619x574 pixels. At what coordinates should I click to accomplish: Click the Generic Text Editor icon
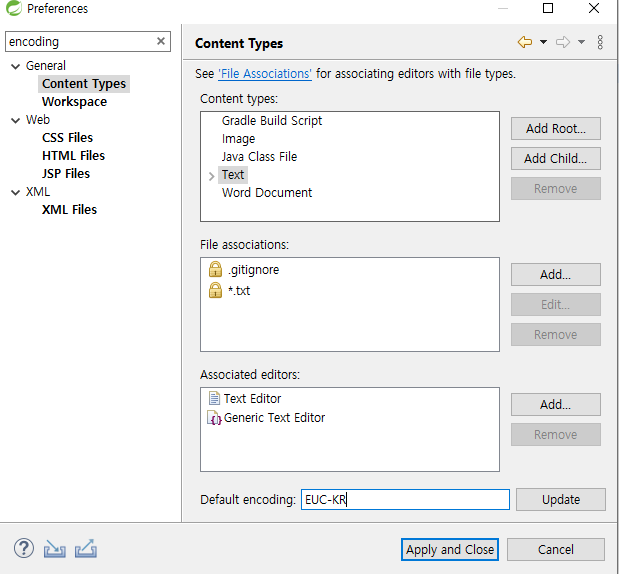point(214,418)
